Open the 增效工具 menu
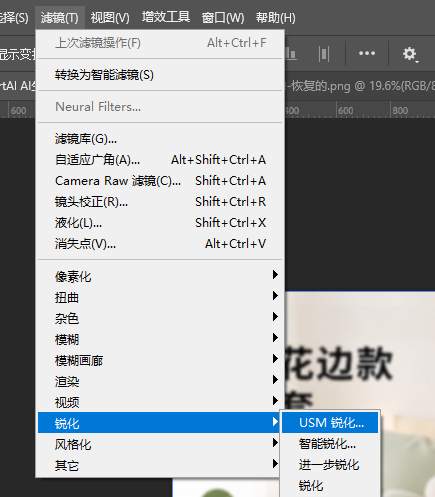 pyautogui.click(x=166, y=17)
